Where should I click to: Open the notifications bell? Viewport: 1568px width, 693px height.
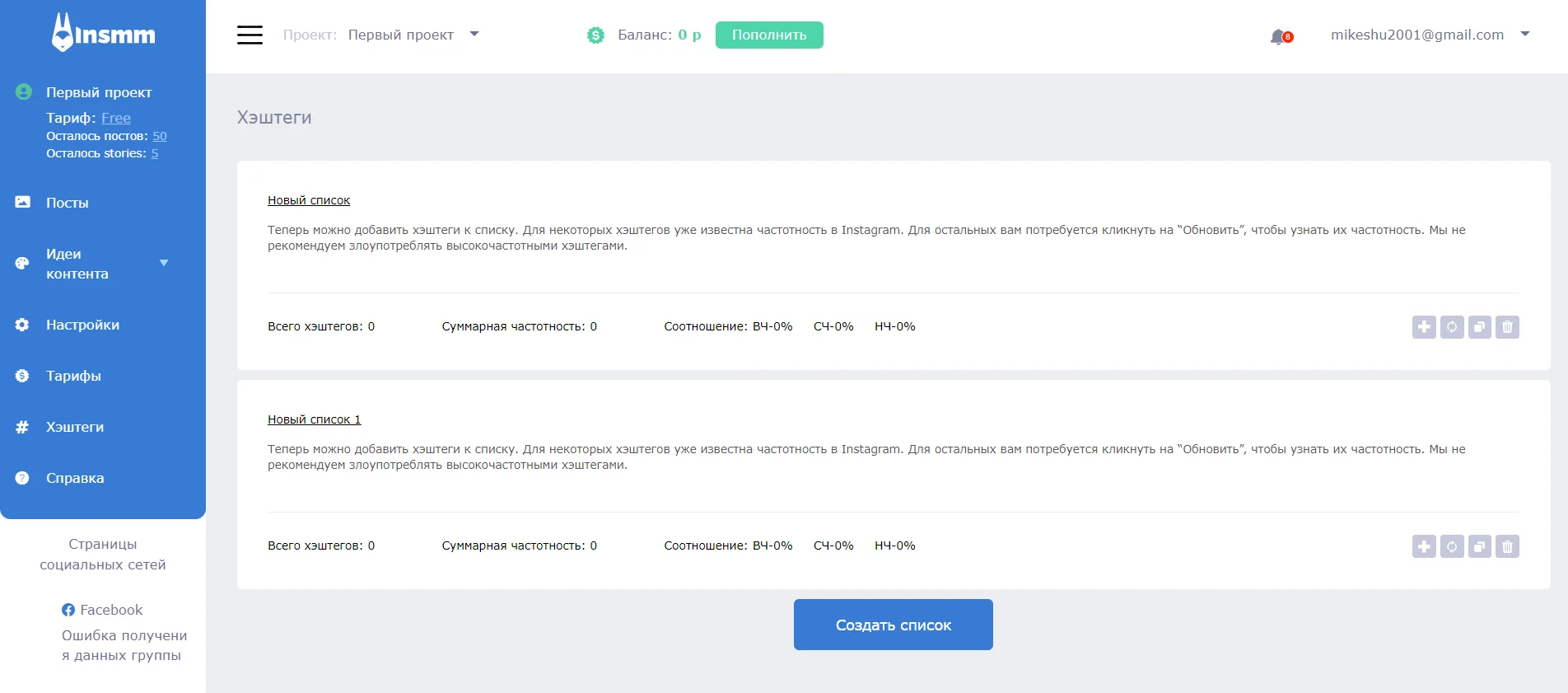[1279, 36]
